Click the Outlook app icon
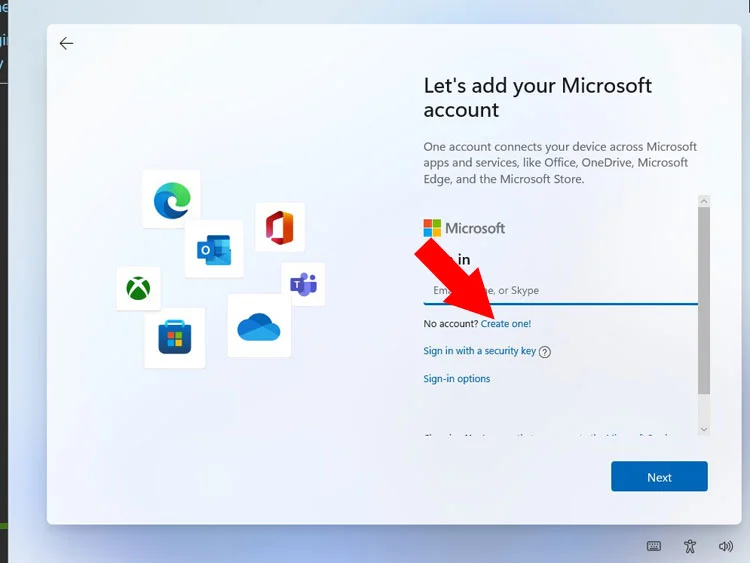Image resolution: width=750 pixels, height=563 pixels. pyautogui.click(x=214, y=249)
